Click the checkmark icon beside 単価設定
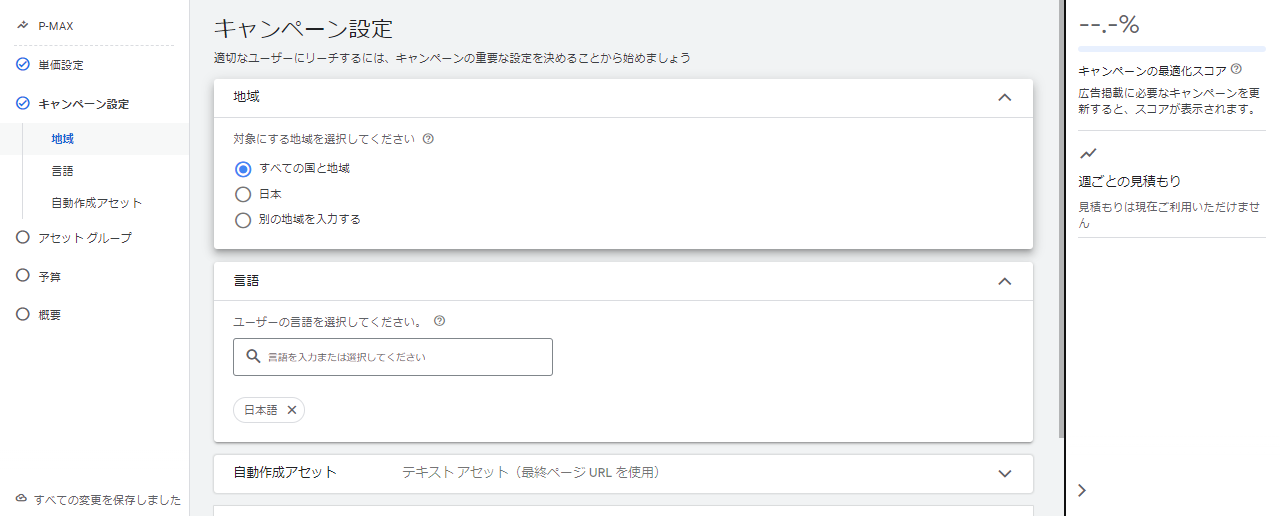The height and width of the screenshot is (516, 1280). (x=23, y=65)
